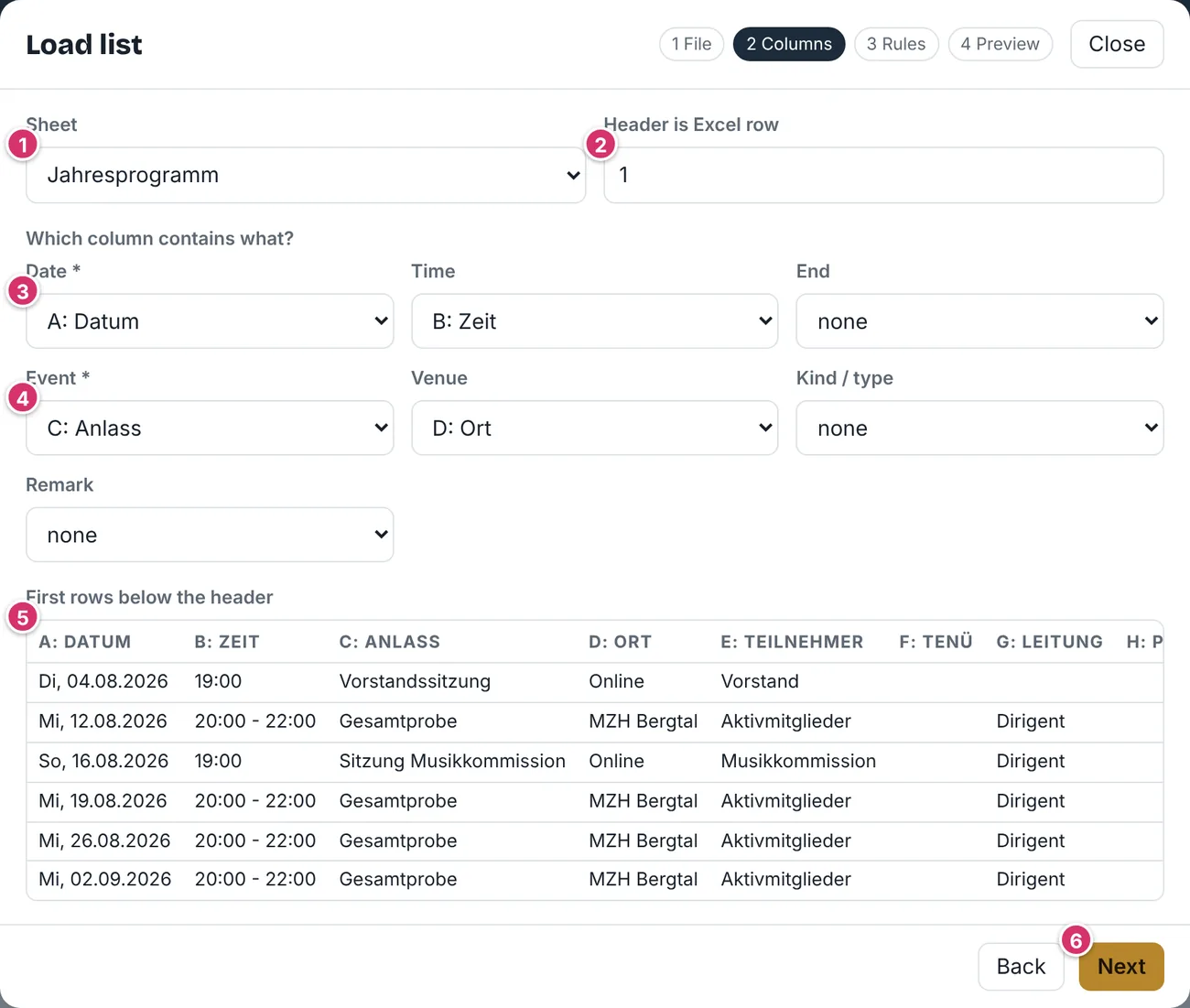
Task: Click the cell So, 16.08.2026
Action: pos(103,761)
